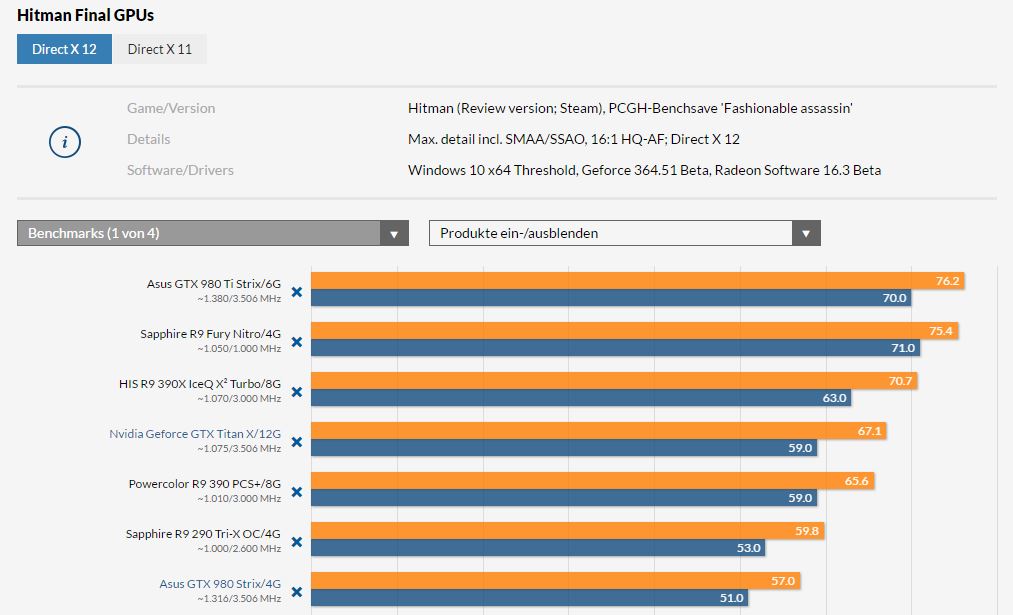1013x615 pixels.
Task: Remove Nvidia Geforce GTX Titan X/12G with X icon
Action: click(297, 442)
